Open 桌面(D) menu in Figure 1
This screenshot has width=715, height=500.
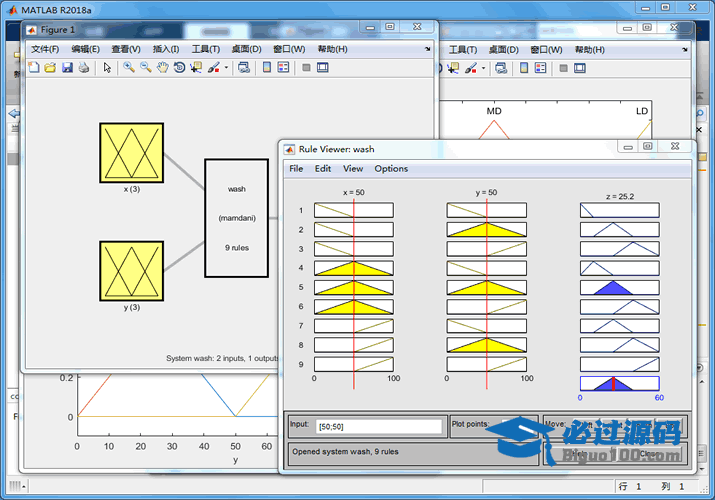pyautogui.click(x=246, y=49)
